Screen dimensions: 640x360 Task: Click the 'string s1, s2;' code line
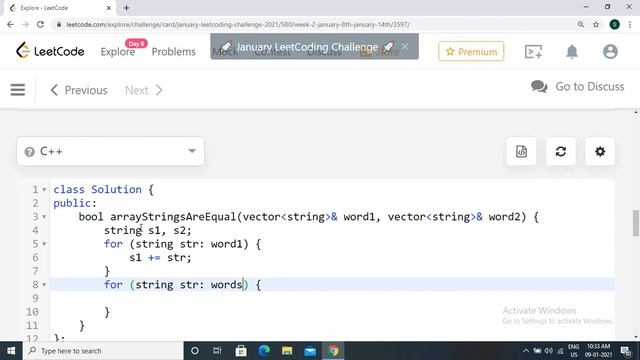tap(147, 231)
